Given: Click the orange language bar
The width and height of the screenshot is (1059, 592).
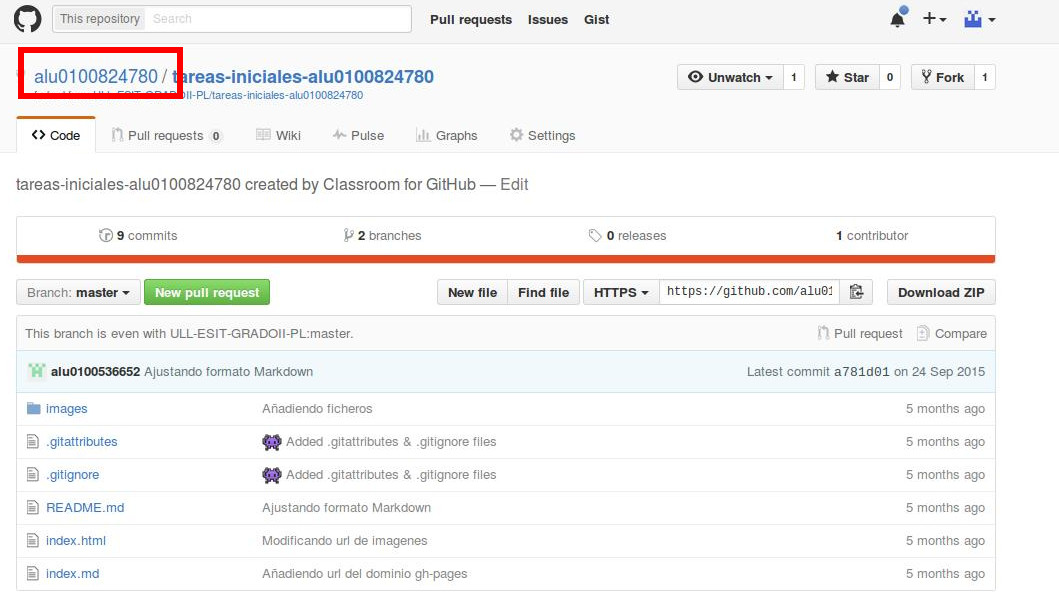Looking at the screenshot, I should (506, 259).
